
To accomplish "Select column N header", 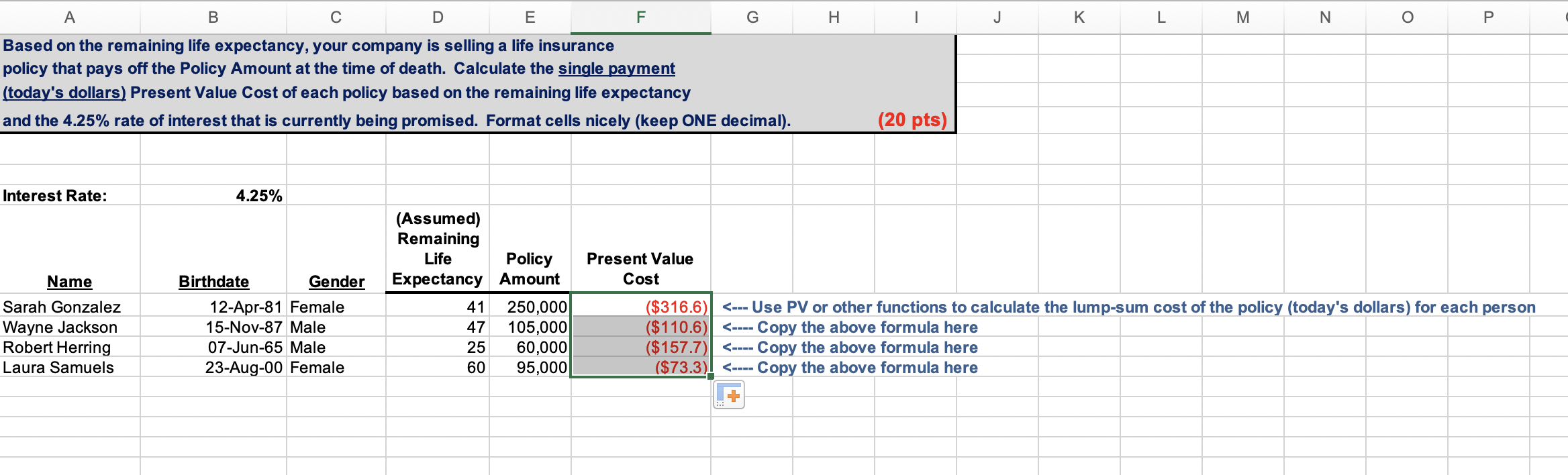I will point(1325,17).
